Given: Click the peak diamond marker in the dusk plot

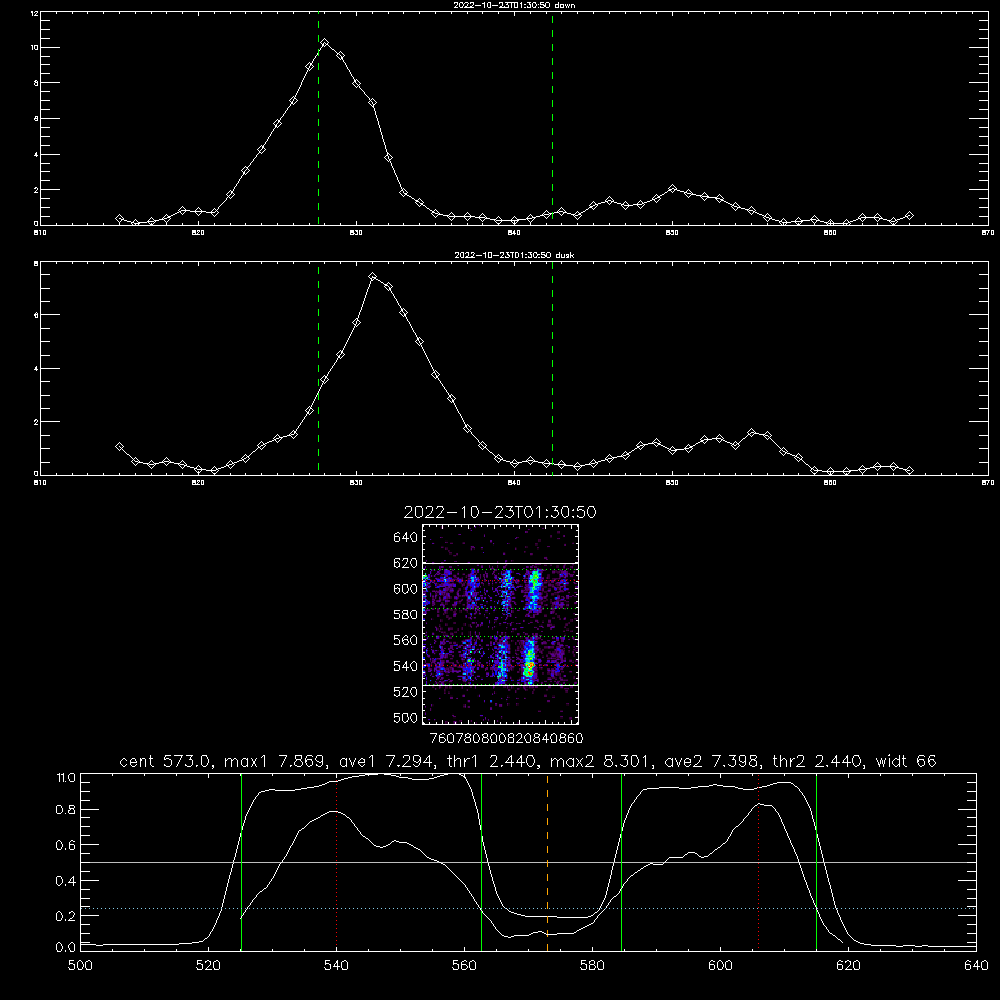Looking at the screenshot, I should click(373, 277).
